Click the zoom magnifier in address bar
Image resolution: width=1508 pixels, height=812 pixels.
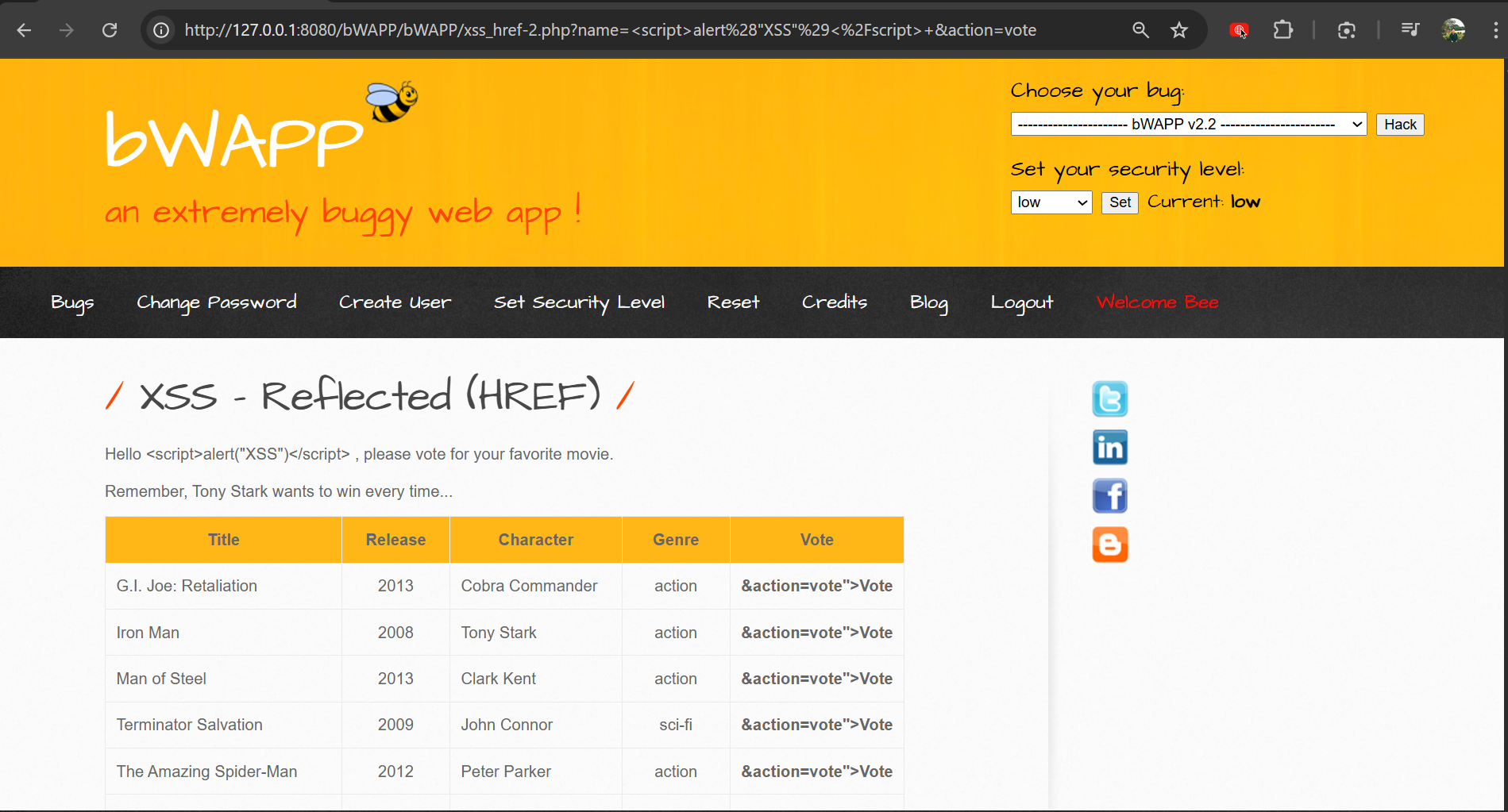pos(1140,30)
